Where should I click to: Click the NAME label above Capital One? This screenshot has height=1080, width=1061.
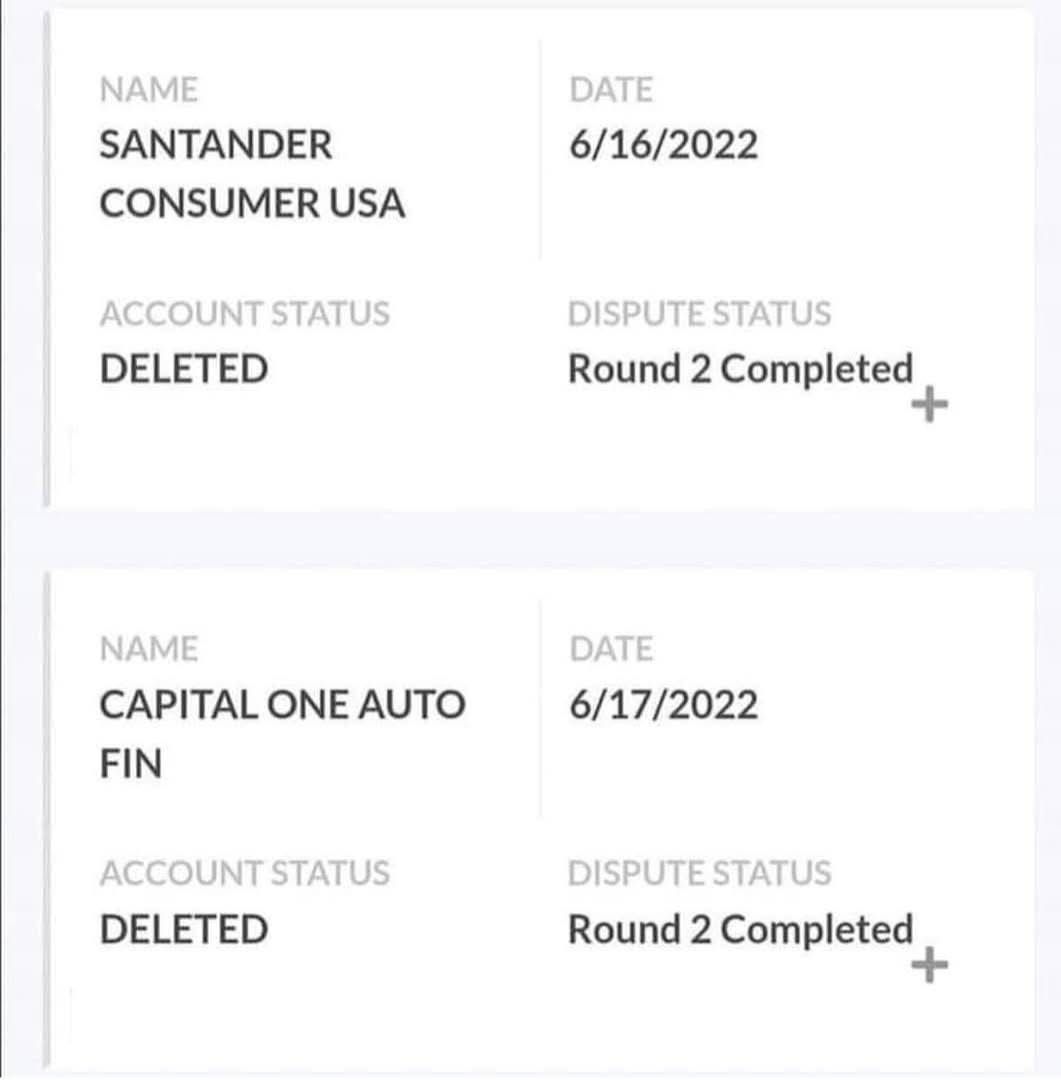[x=149, y=650]
